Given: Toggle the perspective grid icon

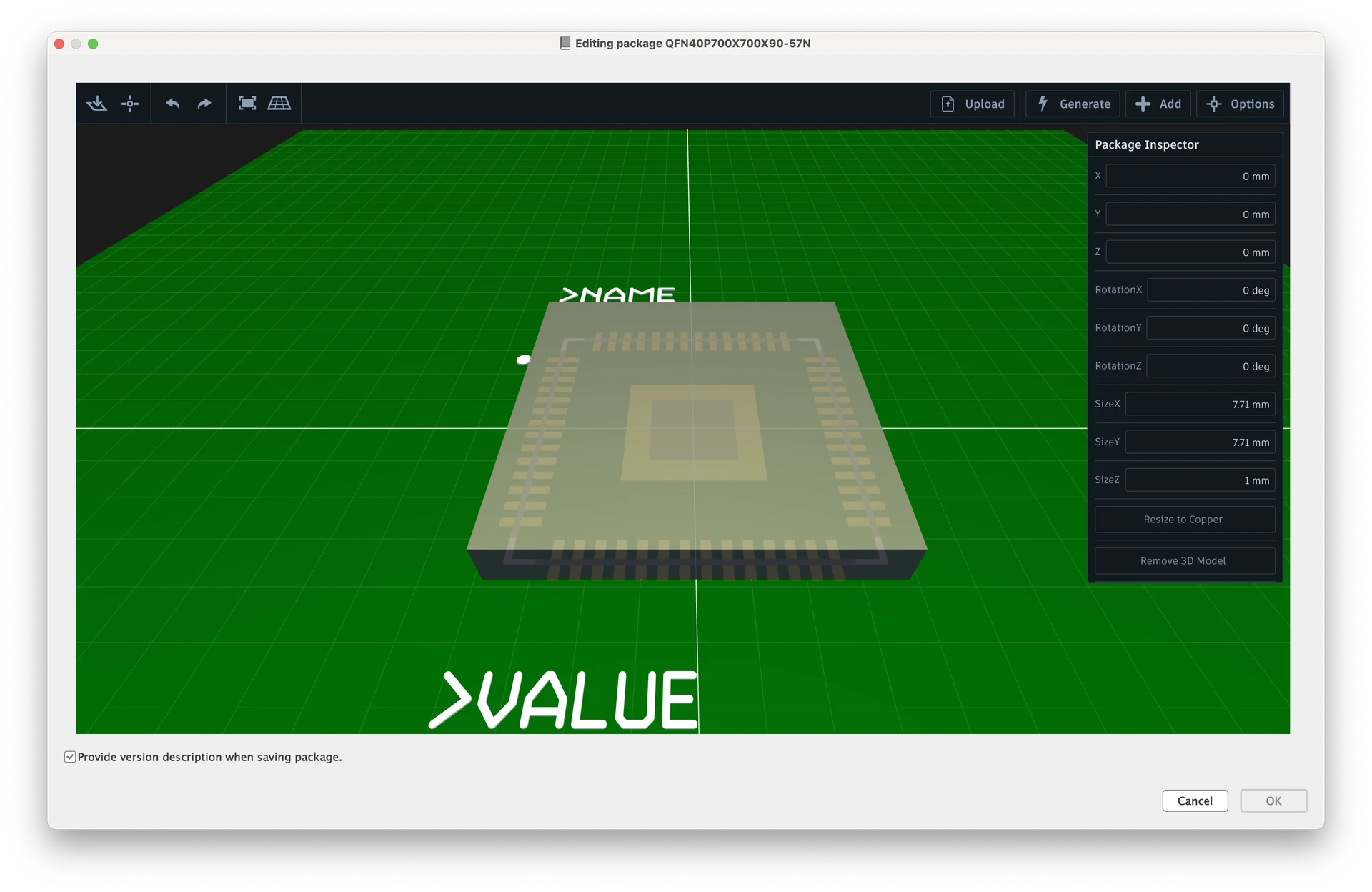Looking at the screenshot, I should 279,104.
